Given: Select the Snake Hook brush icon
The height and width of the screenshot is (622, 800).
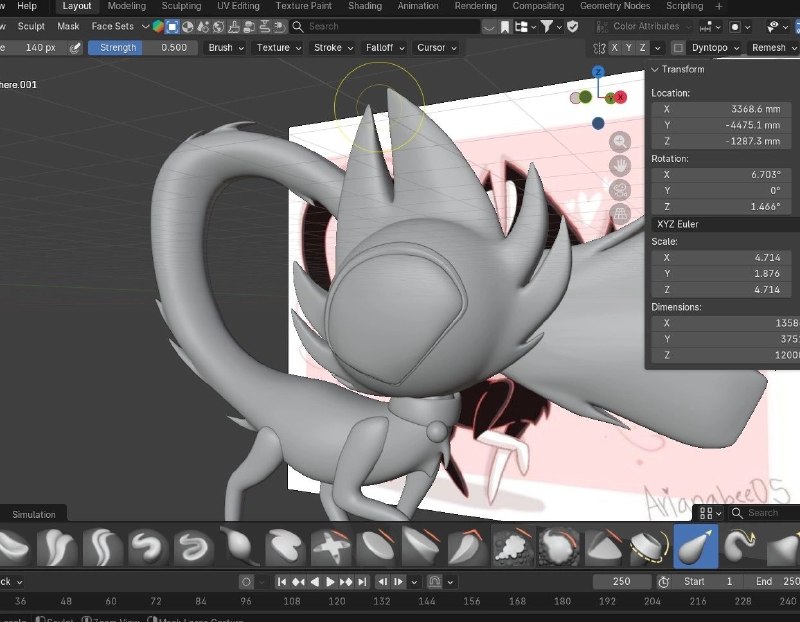Looking at the screenshot, I should (x=741, y=546).
